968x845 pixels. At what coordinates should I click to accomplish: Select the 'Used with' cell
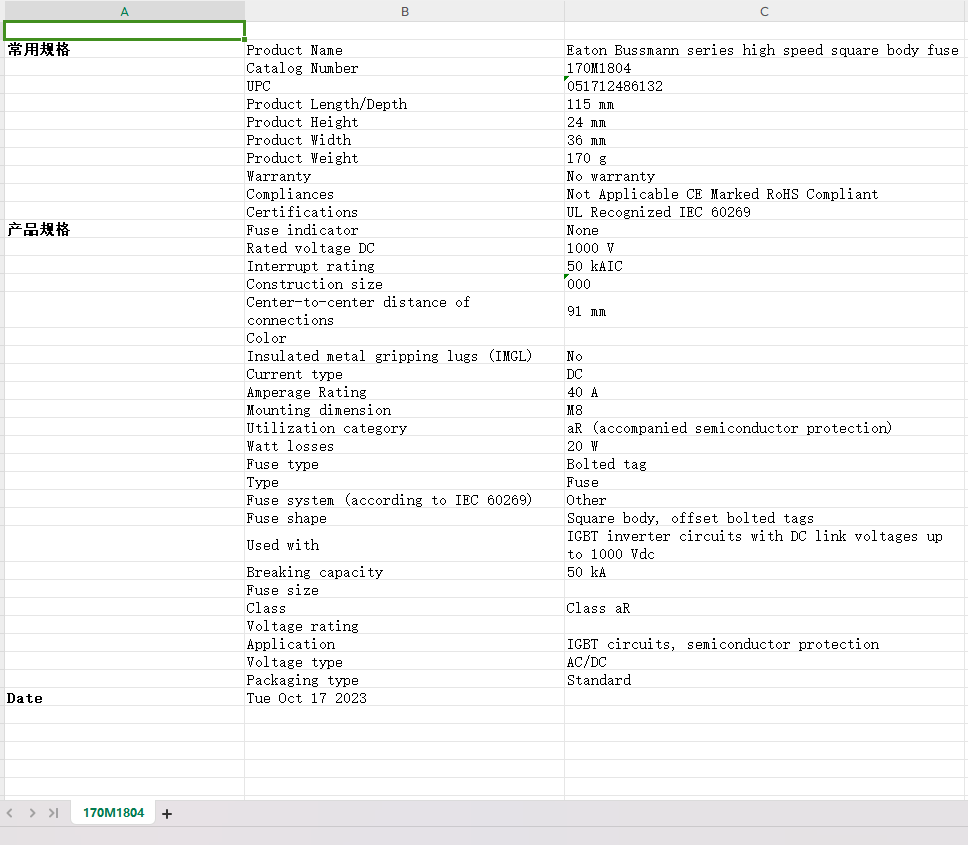404,544
